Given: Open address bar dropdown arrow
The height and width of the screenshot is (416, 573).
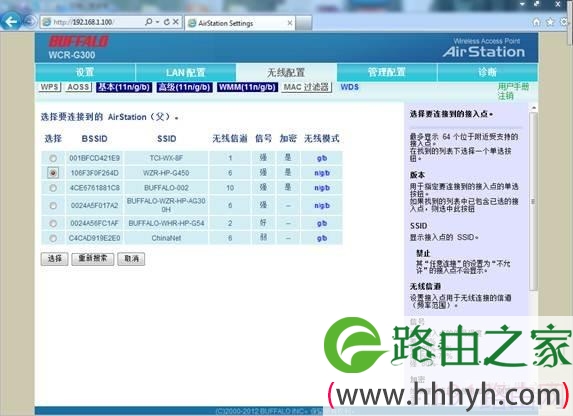Looking at the screenshot, I should (x=158, y=22).
